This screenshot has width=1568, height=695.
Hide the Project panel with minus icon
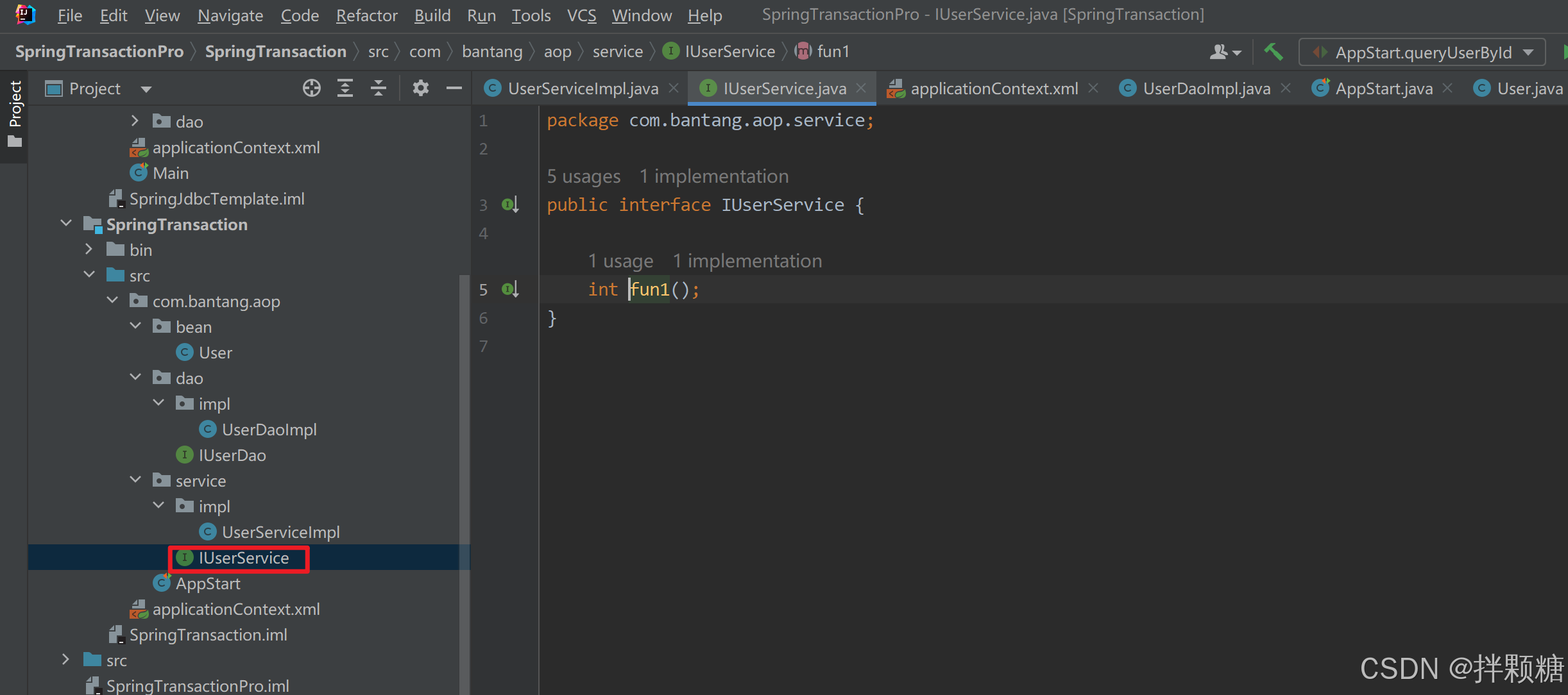coord(454,88)
